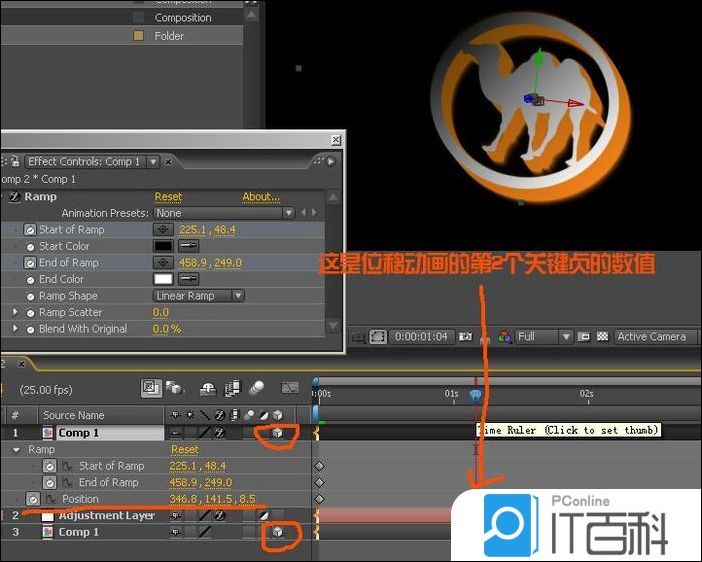
Task: Click the 3D Layer column header cube
Action: click(x=278, y=415)
